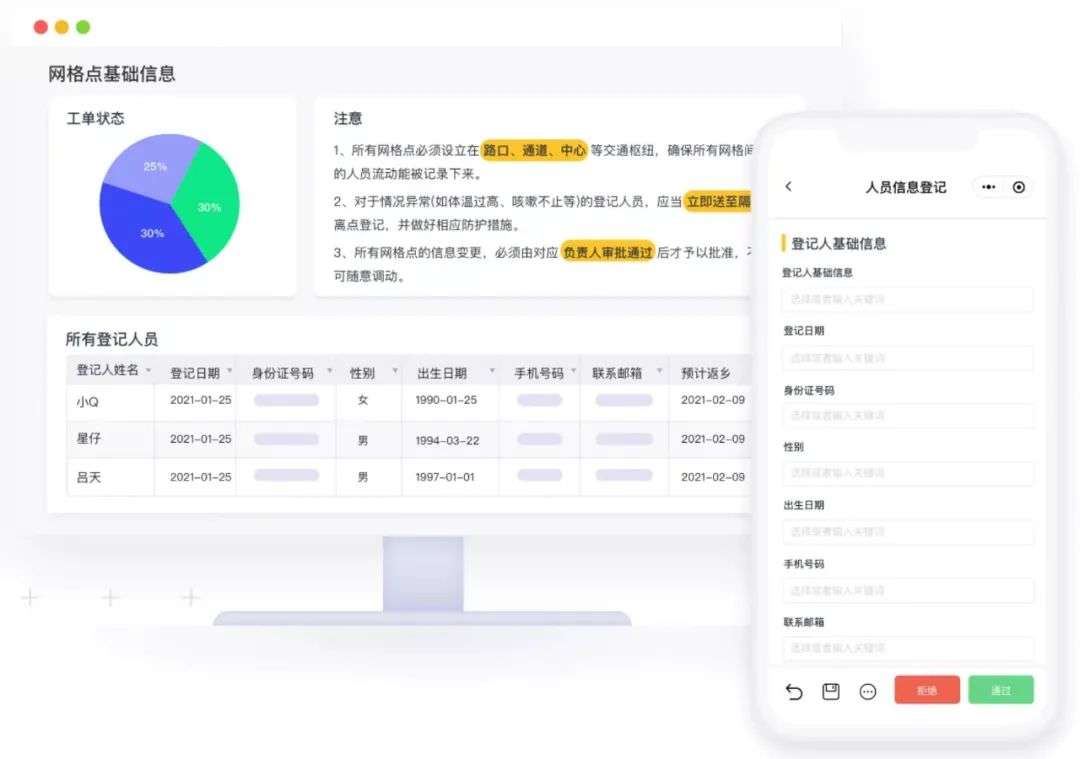Click the 登记日期 input field on phone
The width and height of the screenshot is (1080, 759).
tap(908, 358)
